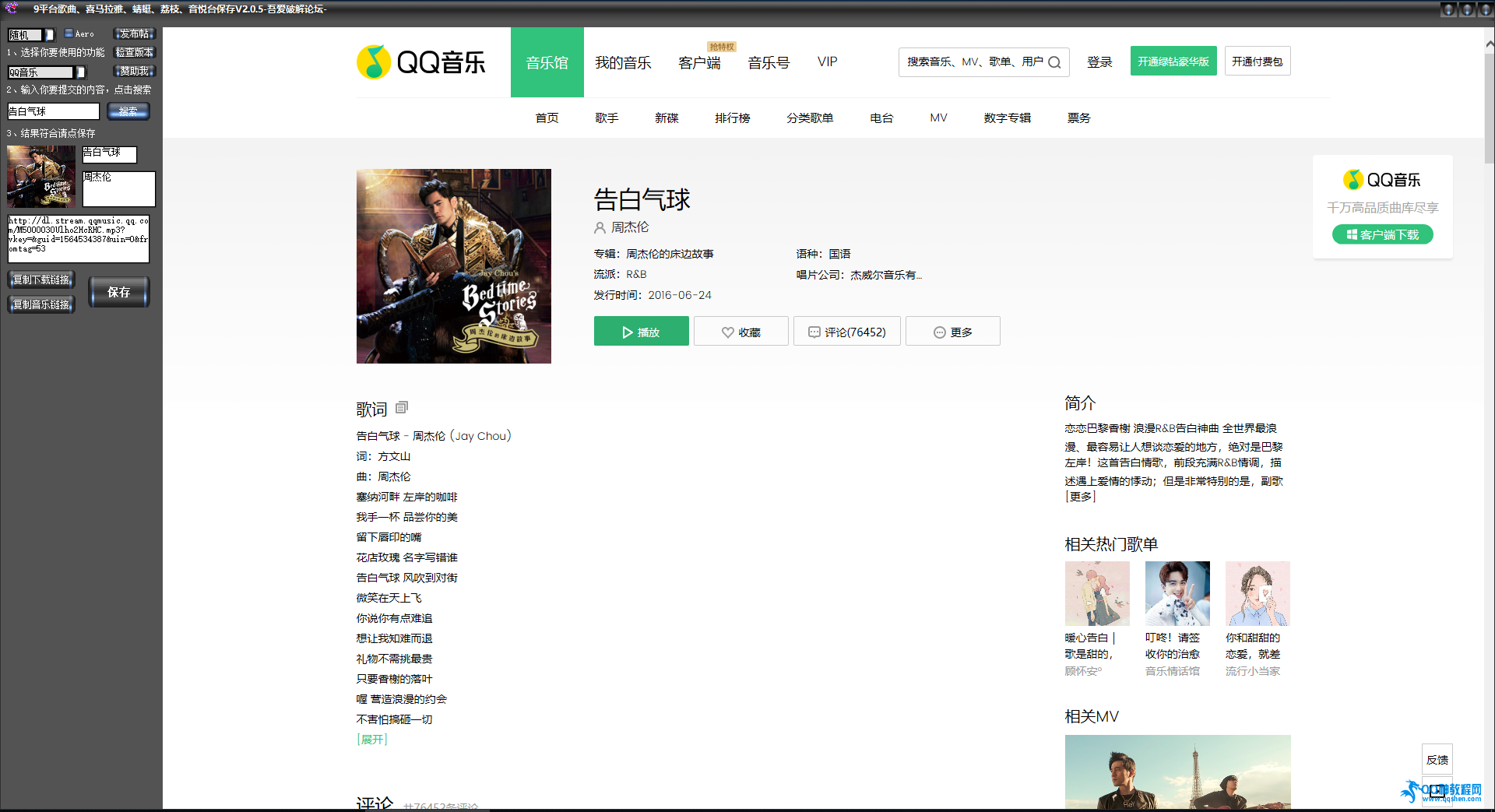Viewport: 1495px width, 812px height.
Task: Click the application icon in the title bar
Action: pyautogui.click(x=12, y=9)
